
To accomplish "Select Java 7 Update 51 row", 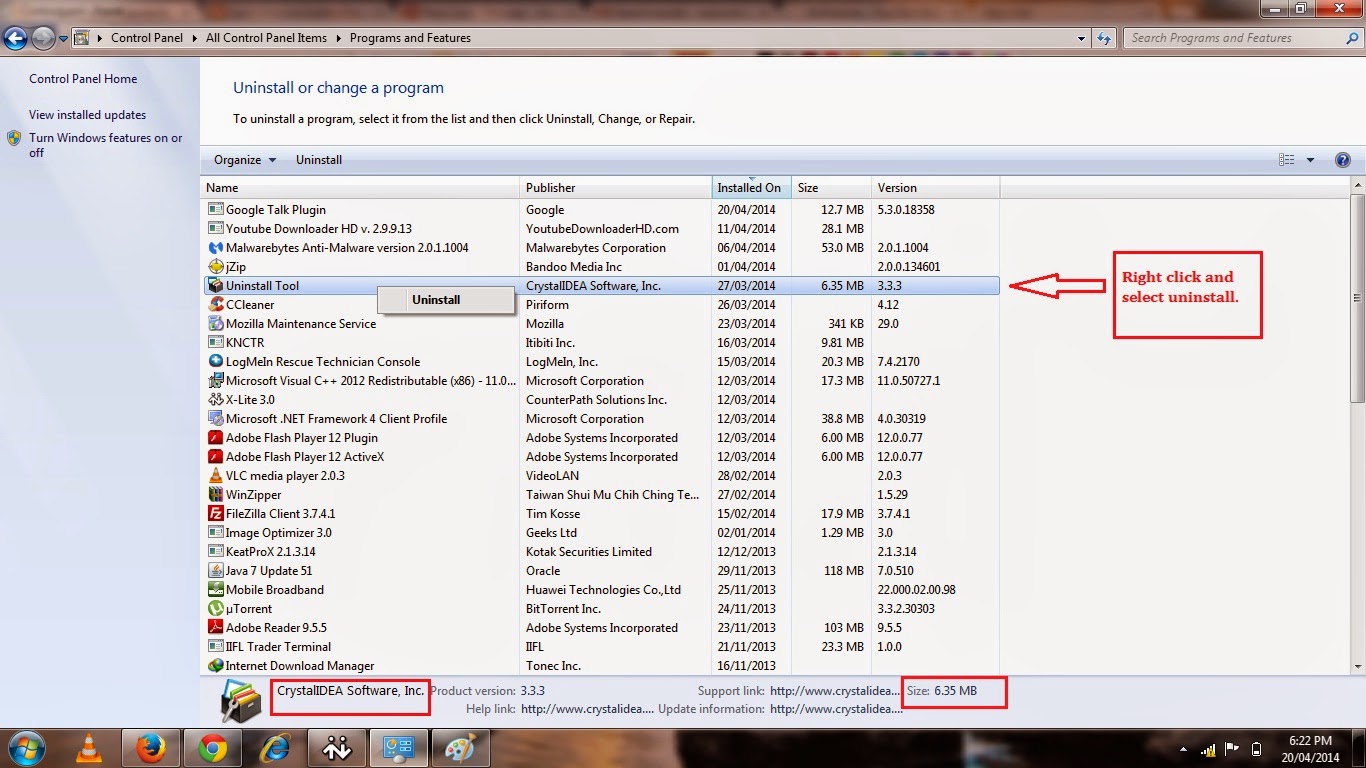I will (601, 571).
